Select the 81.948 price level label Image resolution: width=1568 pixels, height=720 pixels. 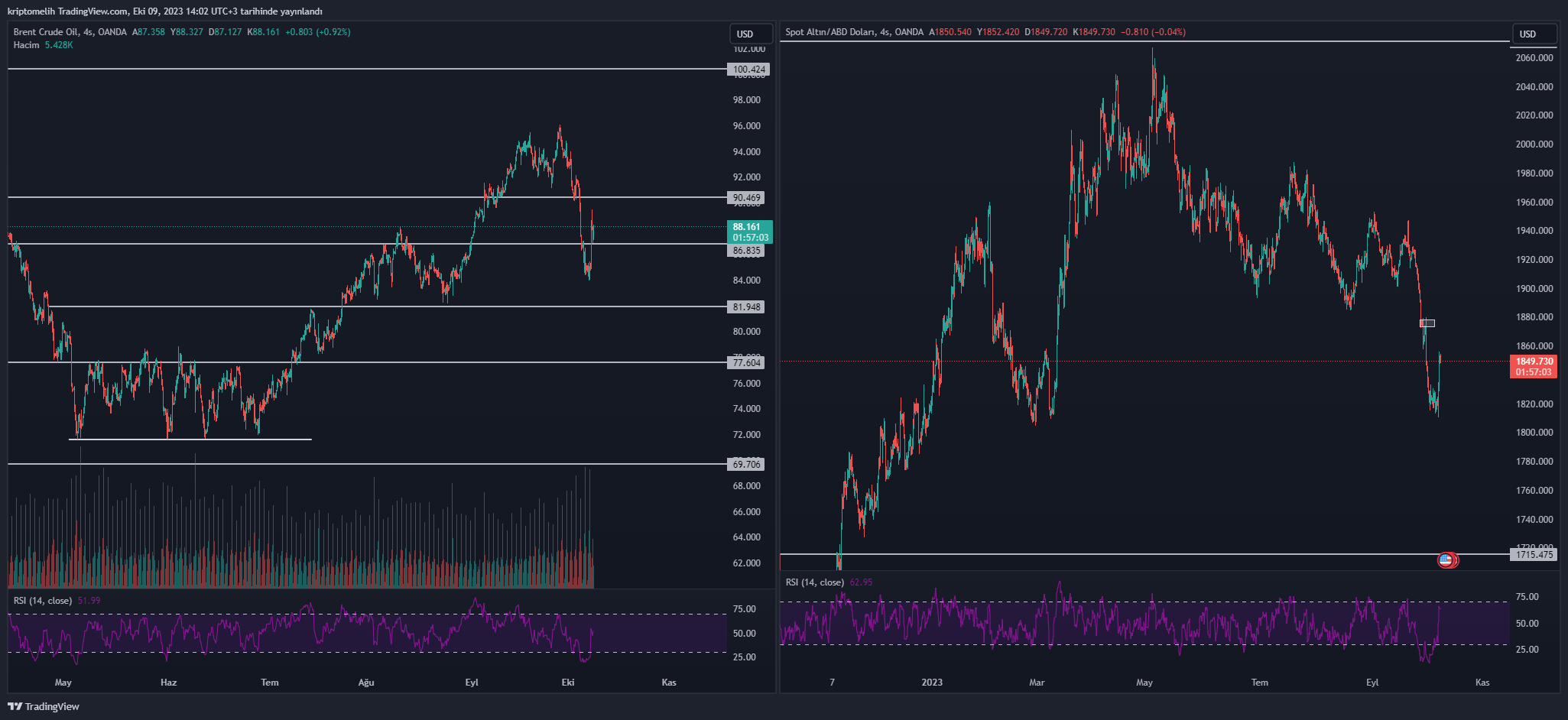746,307
